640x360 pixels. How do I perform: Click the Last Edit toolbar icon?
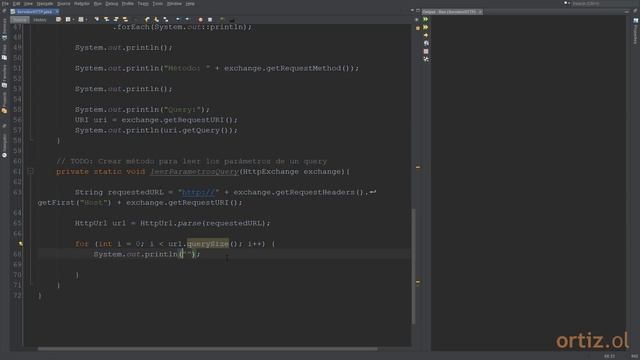58,19
